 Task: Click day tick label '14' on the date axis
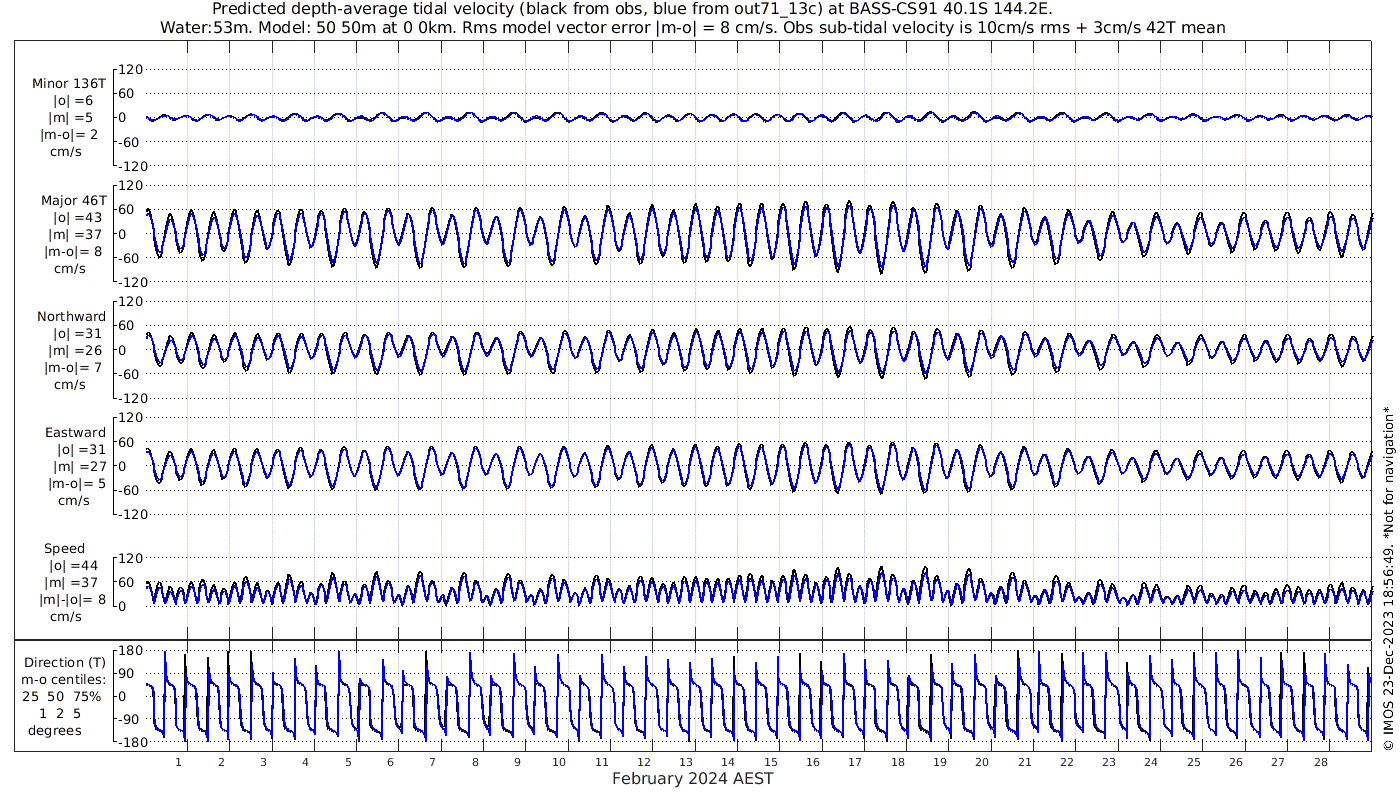[729, 762]
